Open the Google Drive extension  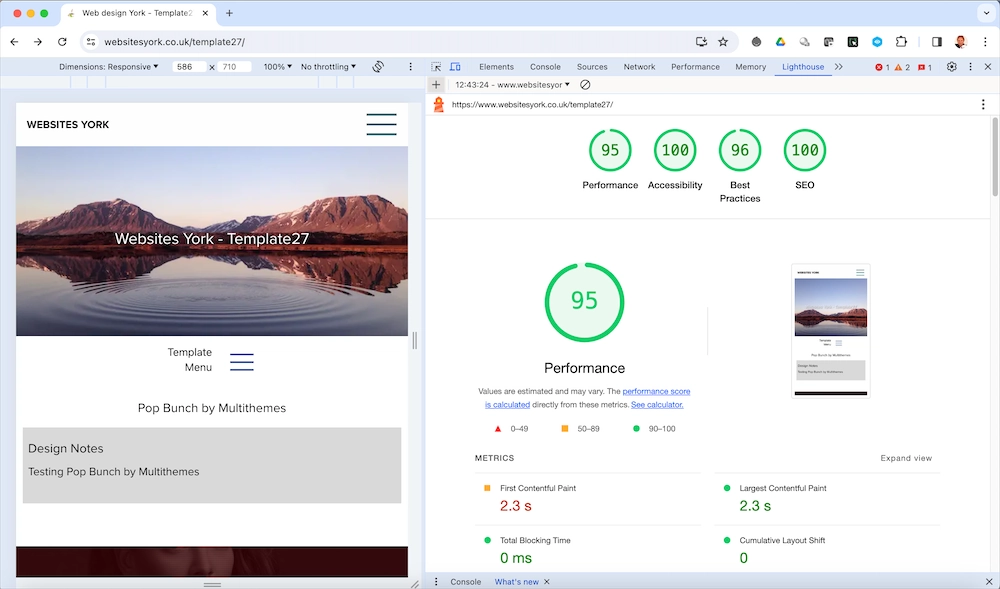(x=780, y=42)
